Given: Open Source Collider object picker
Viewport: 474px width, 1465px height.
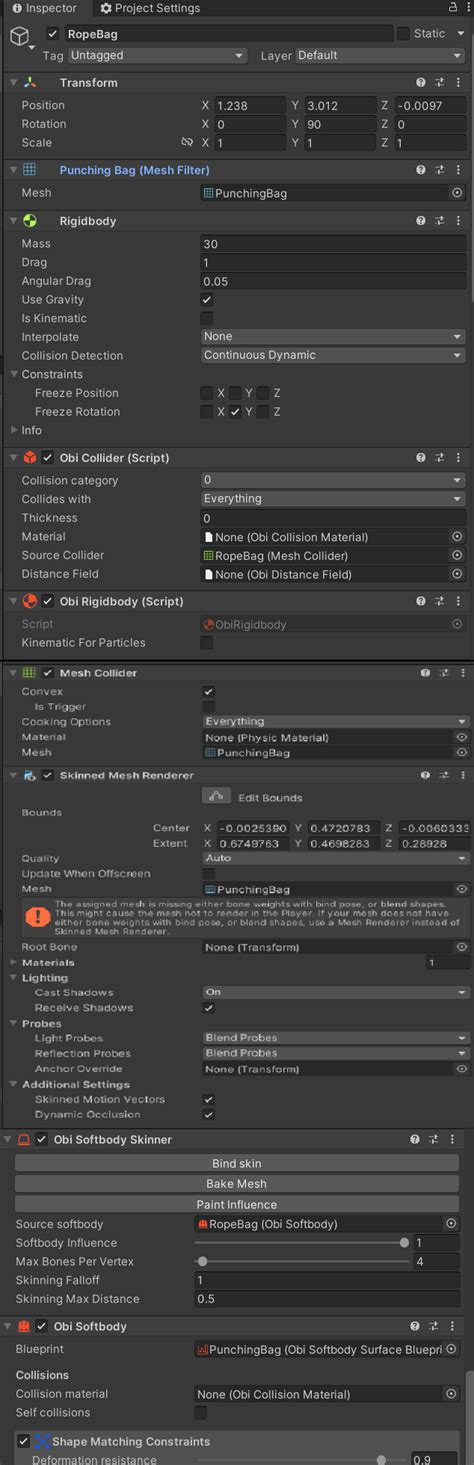Looking at the screenshot, I should pos(457,556).
